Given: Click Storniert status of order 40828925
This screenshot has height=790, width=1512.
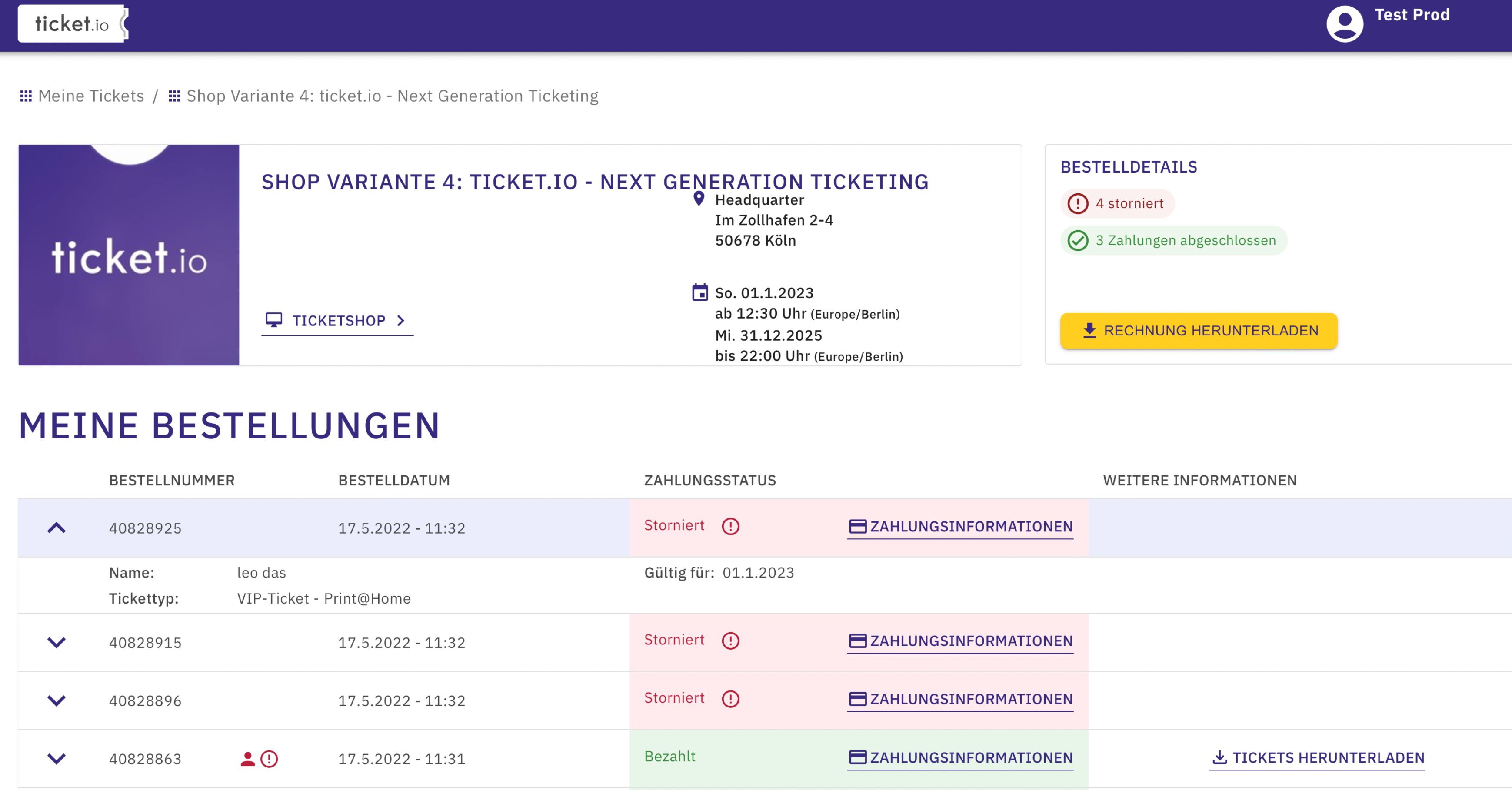Looking at the screenshot, I should pos(674,525).
